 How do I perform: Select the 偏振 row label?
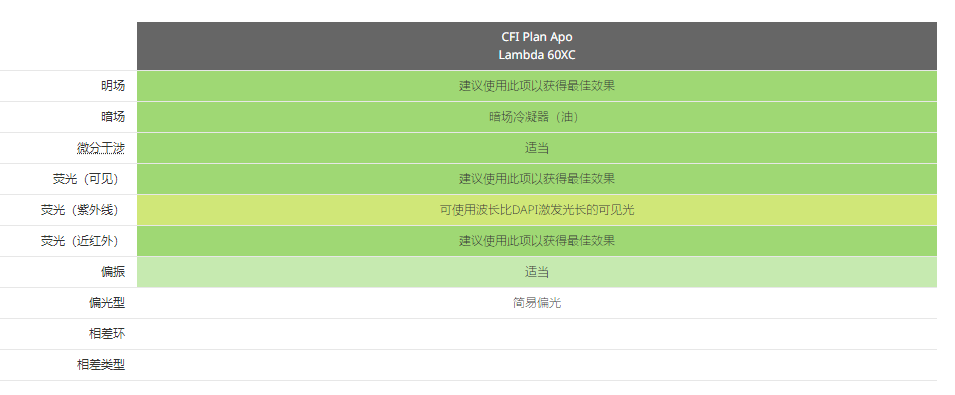pyautogui.click(x=113, y=272)
